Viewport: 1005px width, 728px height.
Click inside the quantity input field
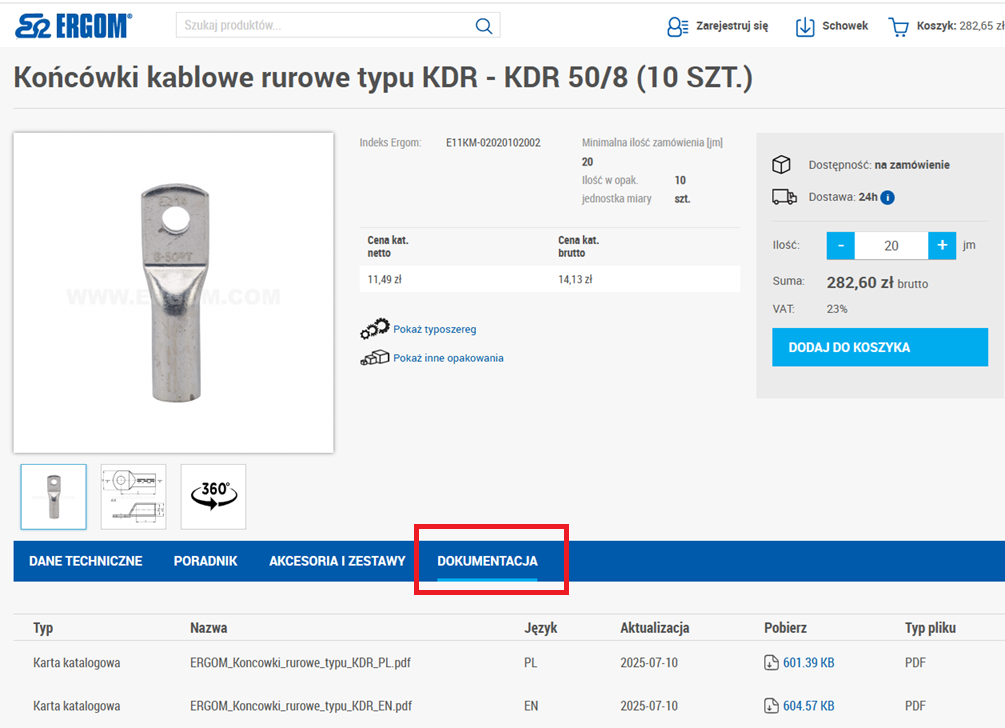[x=892, y=245]
